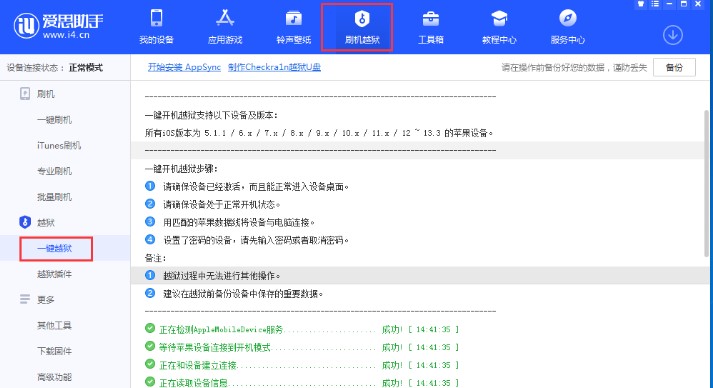Choose 批量刷机 in the sidebar
Viewport: 713px width, 388px height.
click(54, 197)
